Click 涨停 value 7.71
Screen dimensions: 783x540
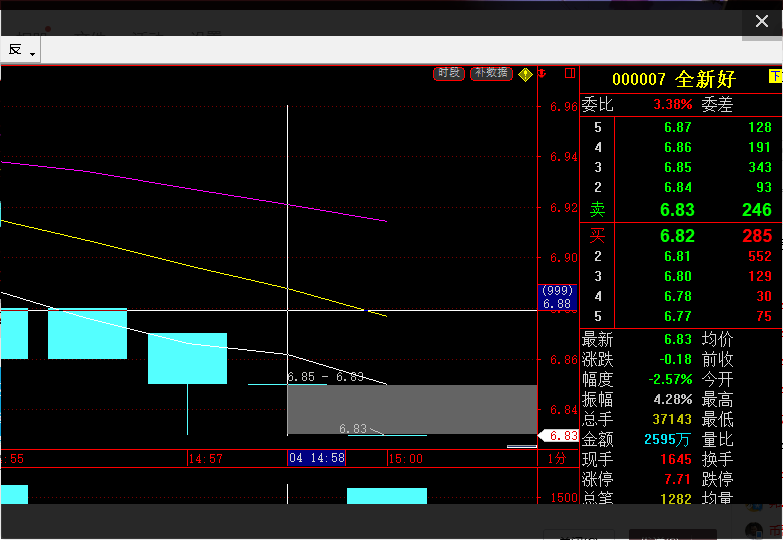(x=677, y=480)
